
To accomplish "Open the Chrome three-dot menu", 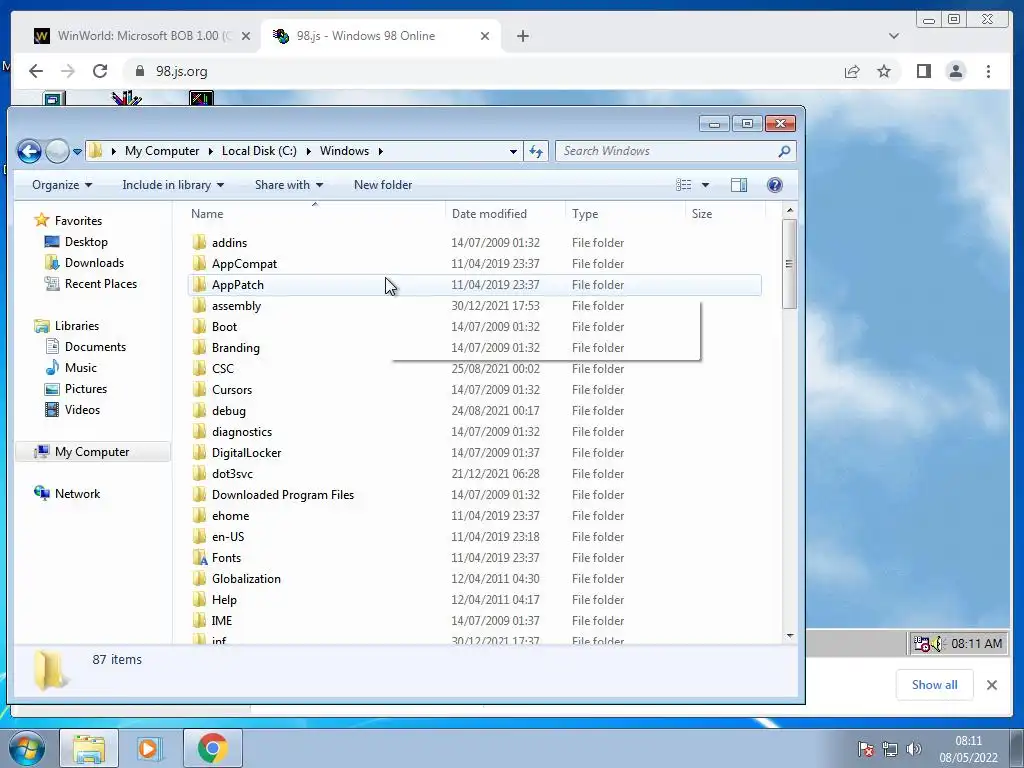I will (x=988, y=71).
